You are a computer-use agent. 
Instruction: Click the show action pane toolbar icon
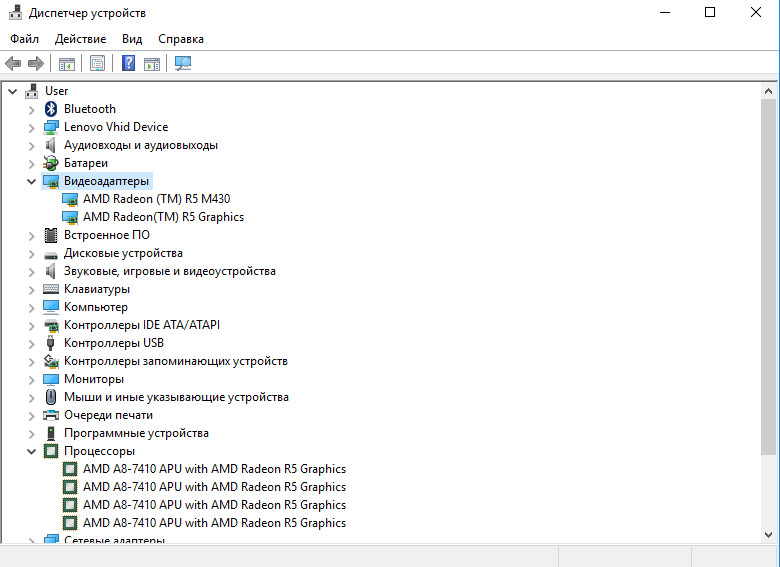[152, 64]
